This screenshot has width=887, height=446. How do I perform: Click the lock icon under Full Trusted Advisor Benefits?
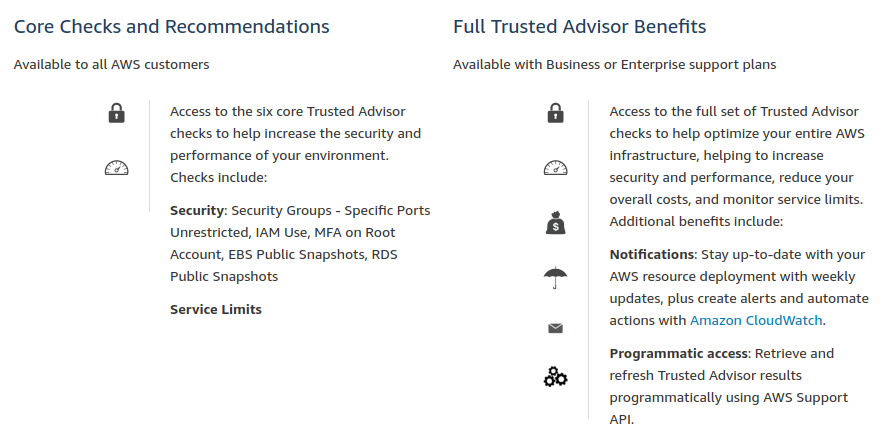pos(556,113)
